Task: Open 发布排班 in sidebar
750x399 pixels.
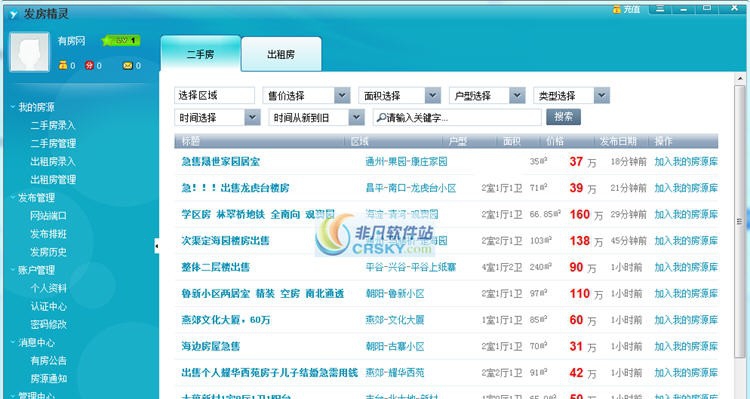Action: [48, 234]
